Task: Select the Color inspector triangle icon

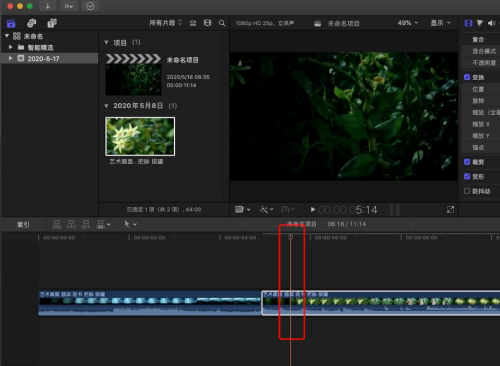Action: point(480,23)
